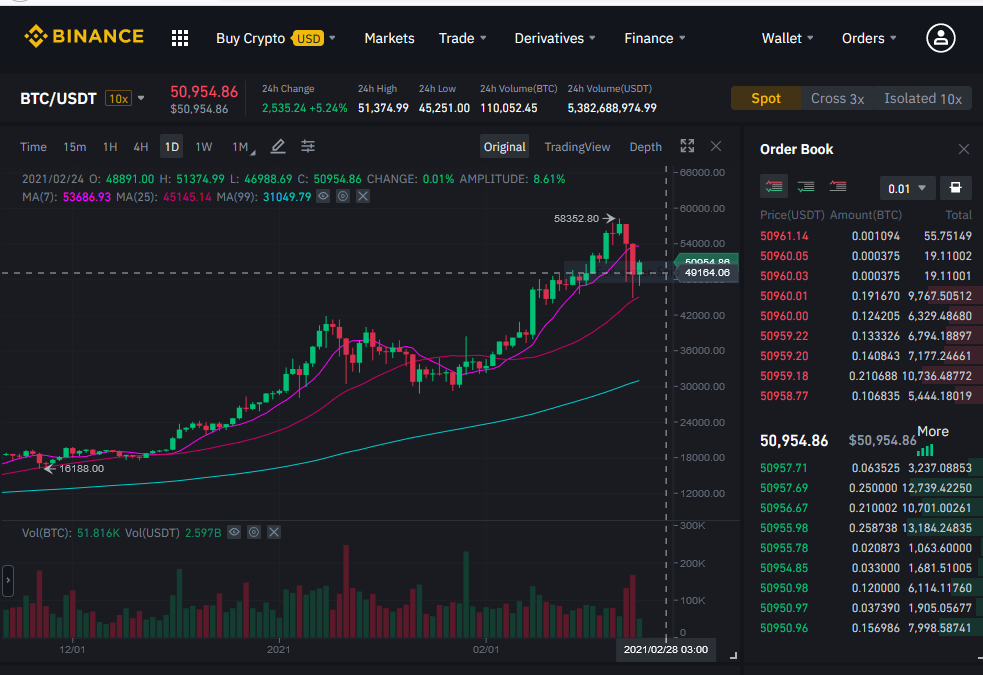Click bid price 50955.98

784,528
